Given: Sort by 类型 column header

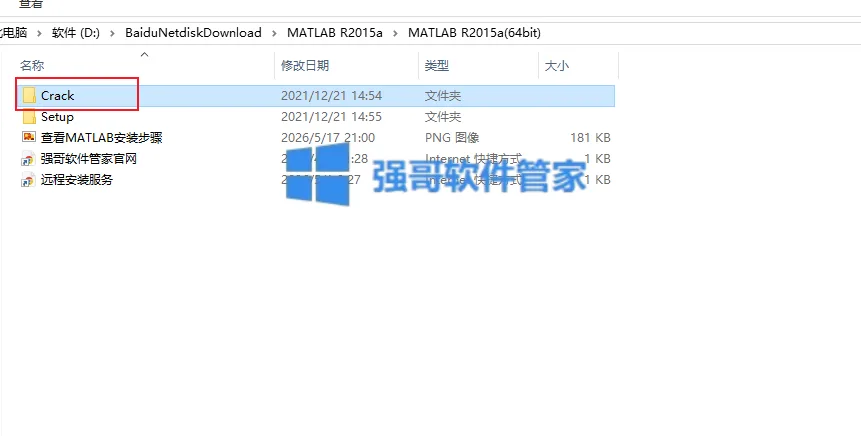Looking at the screenshot, I should (x=437, y=66).
